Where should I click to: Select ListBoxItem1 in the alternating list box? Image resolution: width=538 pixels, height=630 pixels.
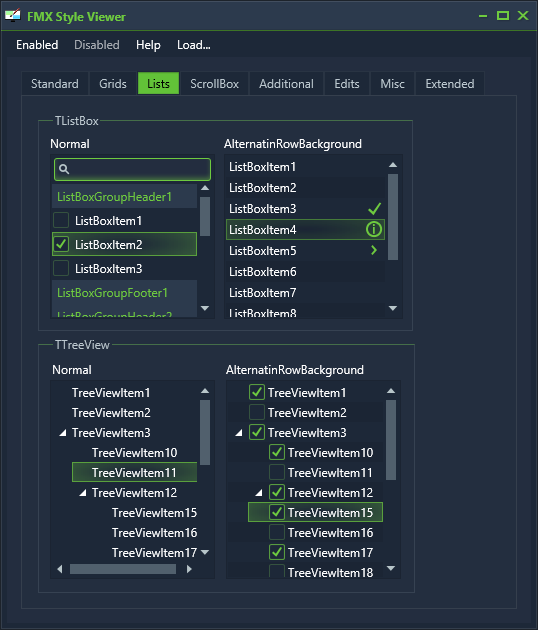tap(305, 166)
